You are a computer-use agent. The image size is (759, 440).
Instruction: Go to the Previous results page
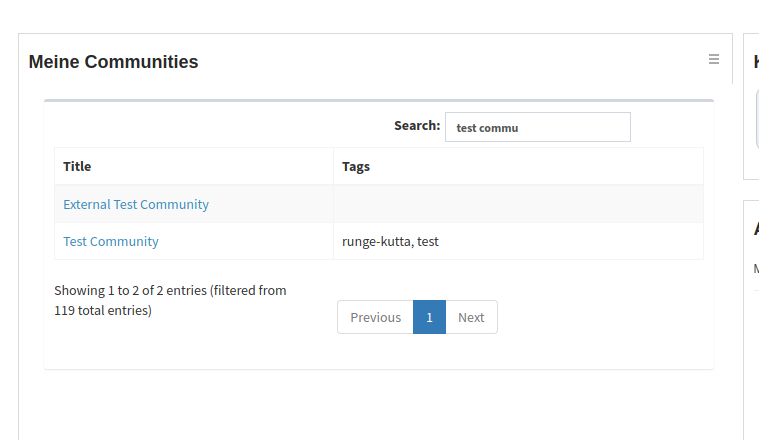[x=376, y=317]
